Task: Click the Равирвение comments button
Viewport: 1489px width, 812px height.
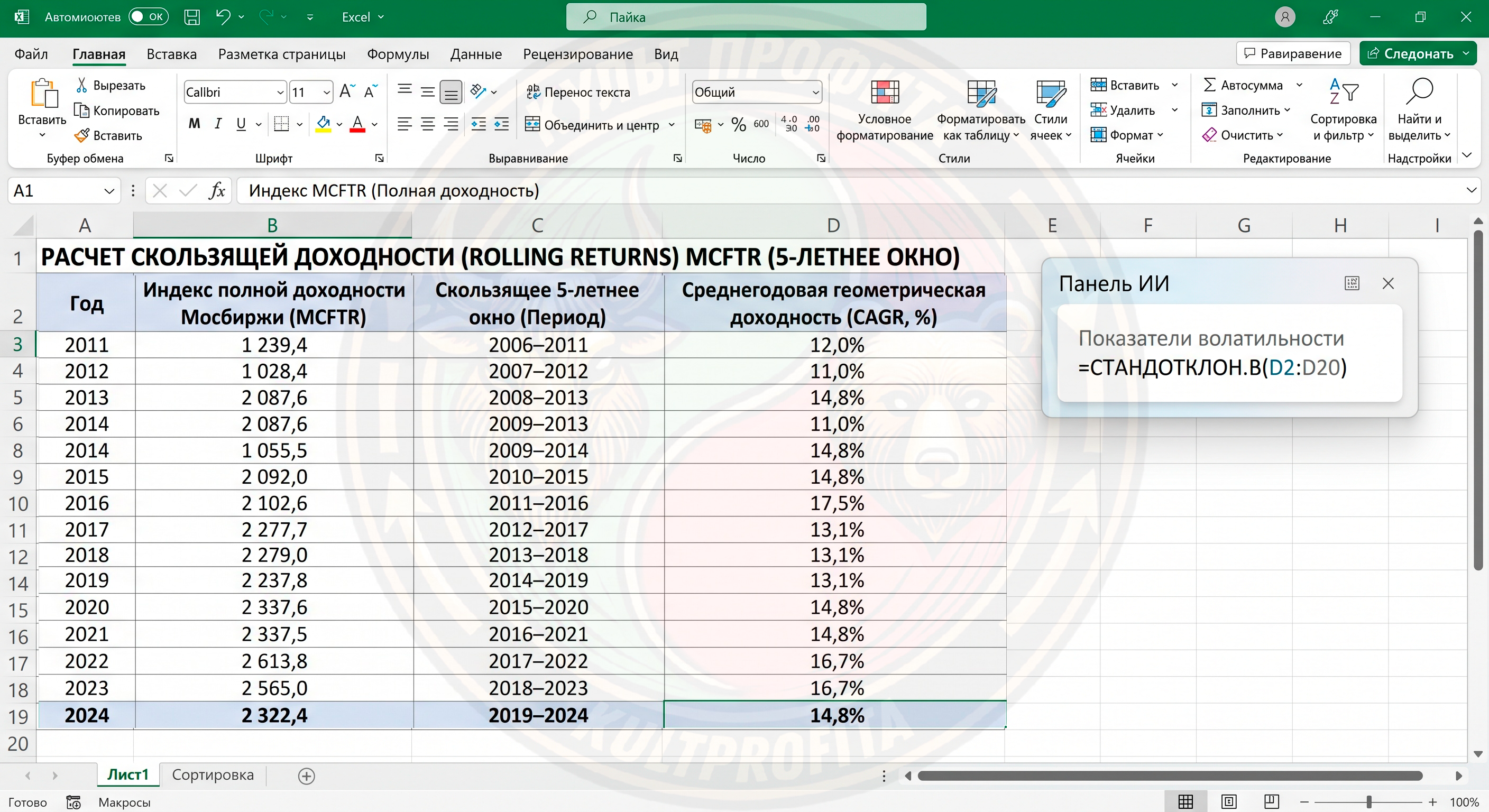Action: (x=1293, y=53)
